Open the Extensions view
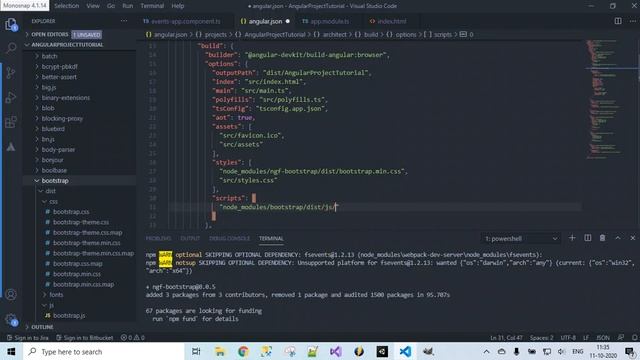The width and height of the screenshot is (640, 360). [11, 122]
